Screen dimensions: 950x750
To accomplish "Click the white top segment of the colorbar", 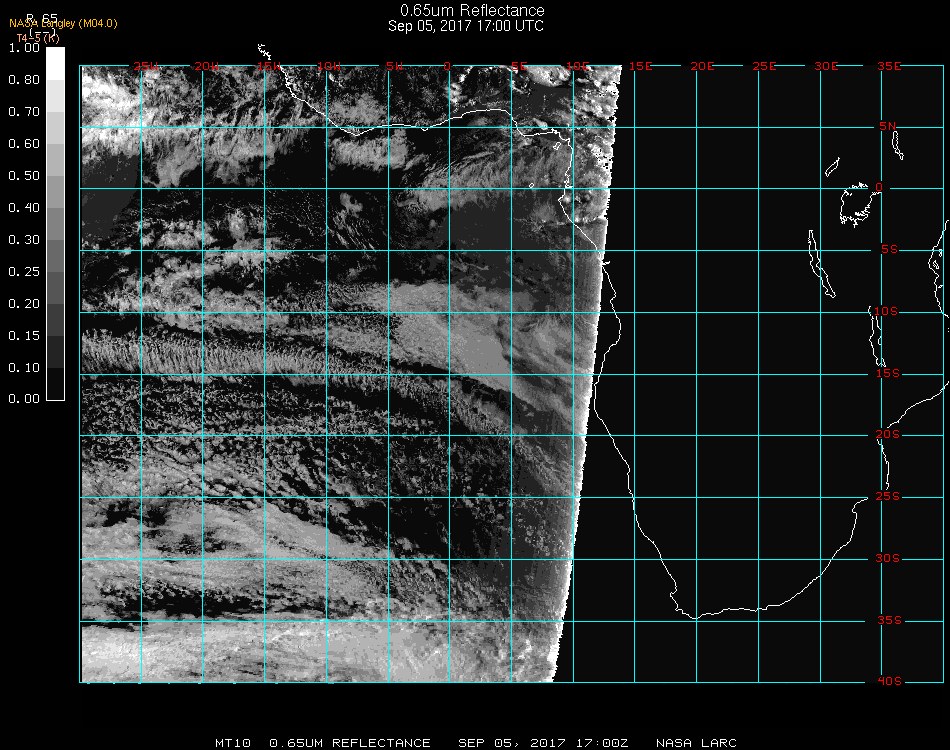I will [x=55, y=62].
